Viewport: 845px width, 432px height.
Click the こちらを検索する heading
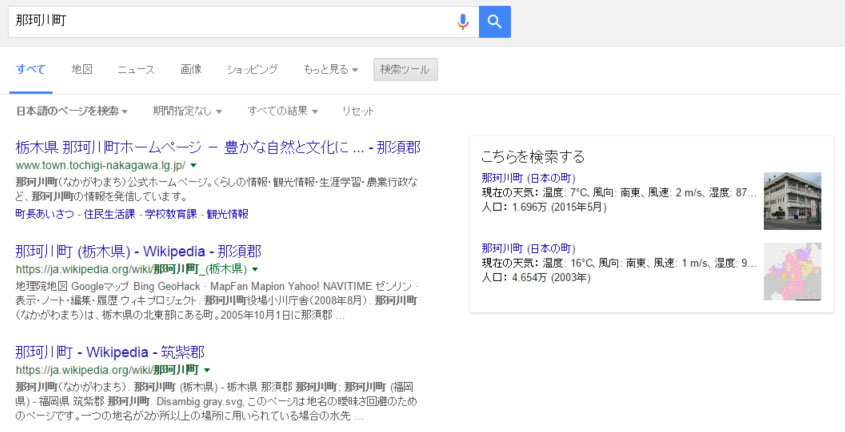pos(532,157)
